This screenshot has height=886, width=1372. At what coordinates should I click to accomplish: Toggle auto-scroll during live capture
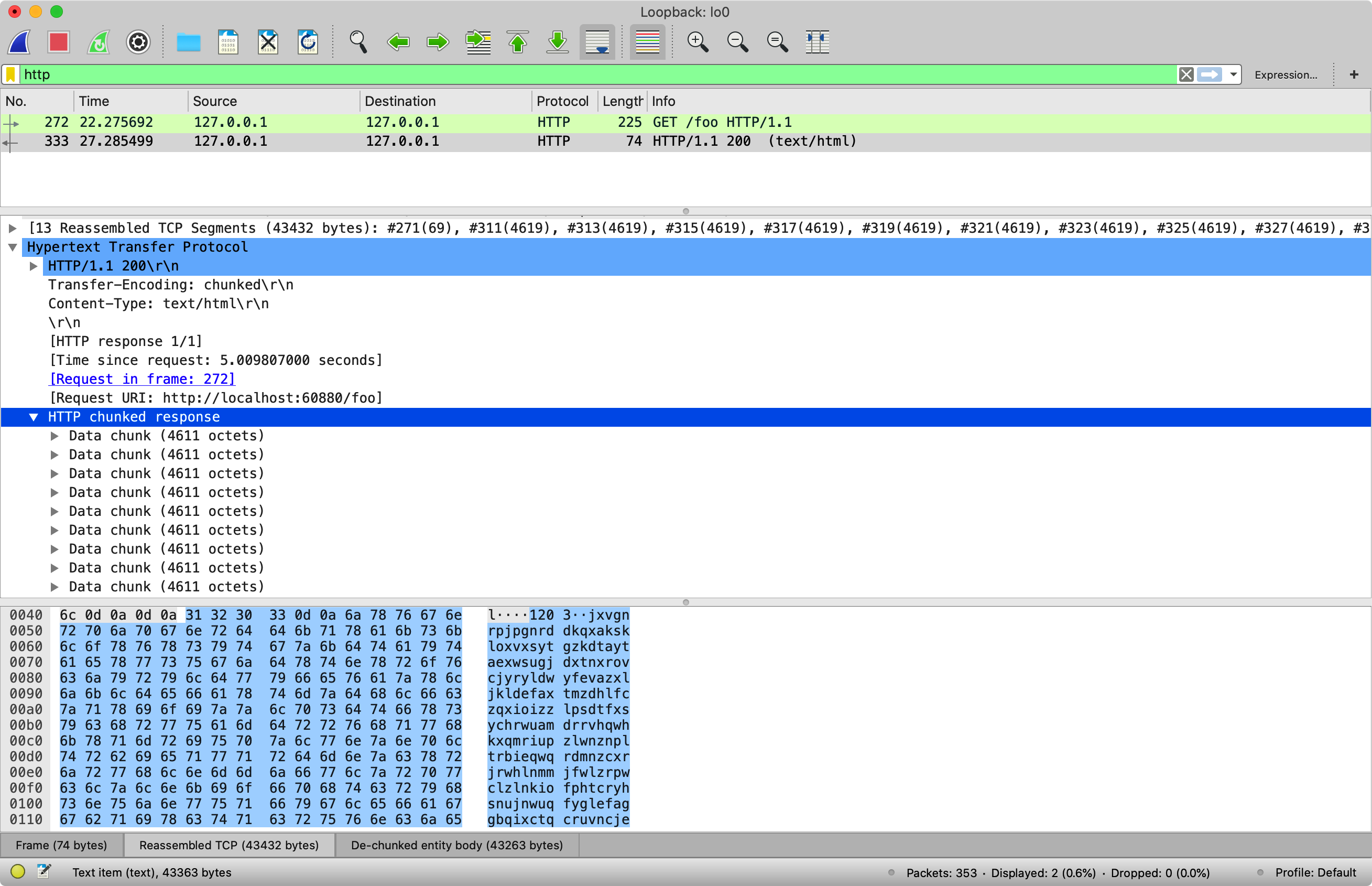click(x=597, y=42)
